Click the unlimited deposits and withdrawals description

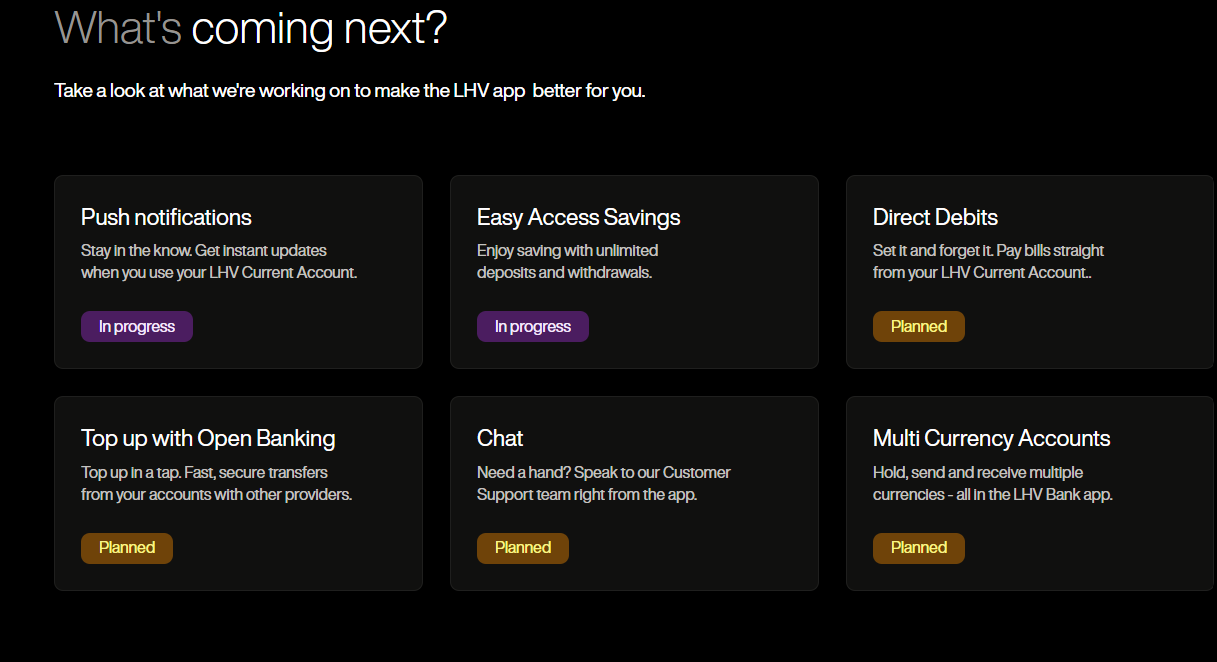567,261
